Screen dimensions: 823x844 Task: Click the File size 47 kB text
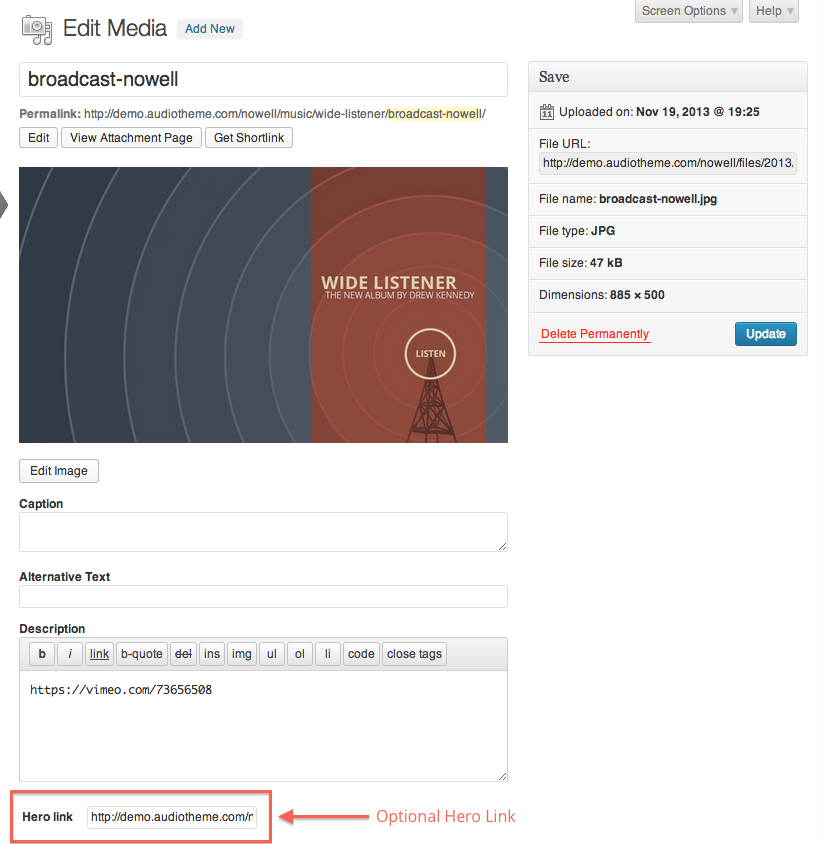coord(581,263)
